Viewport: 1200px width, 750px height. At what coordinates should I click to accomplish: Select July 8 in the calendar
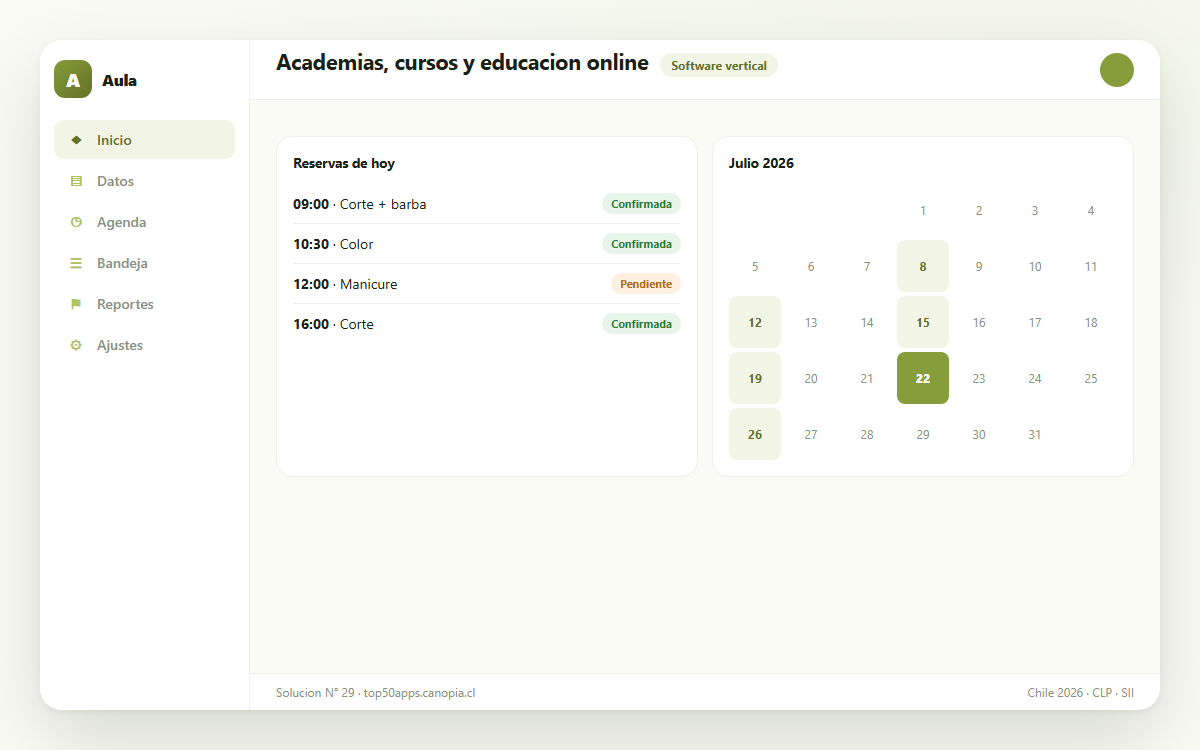pos(923,266)
